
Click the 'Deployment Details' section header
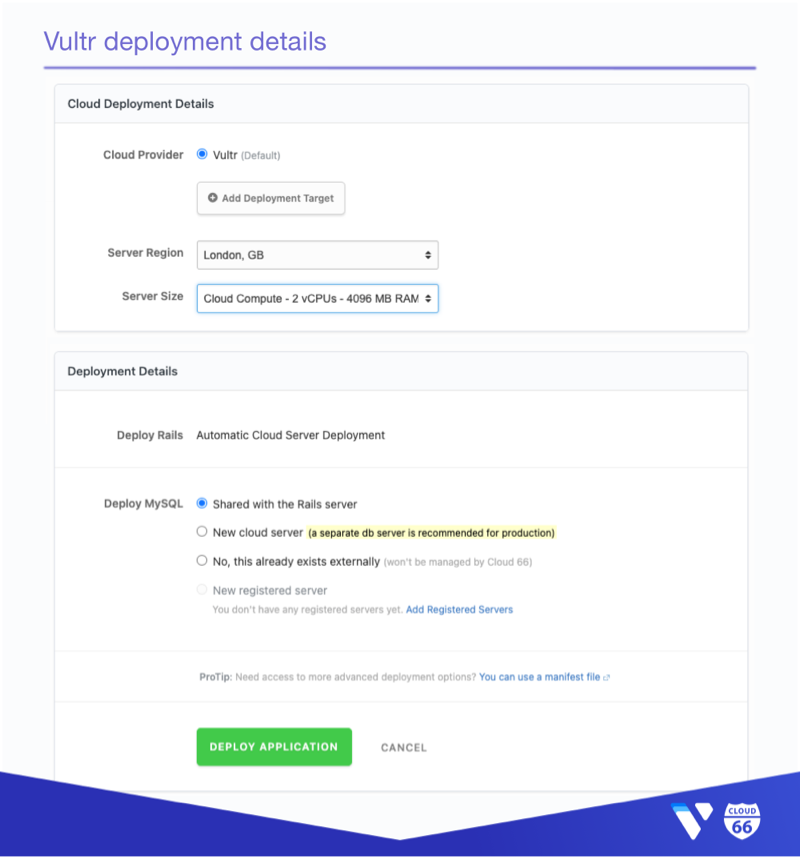122,371
